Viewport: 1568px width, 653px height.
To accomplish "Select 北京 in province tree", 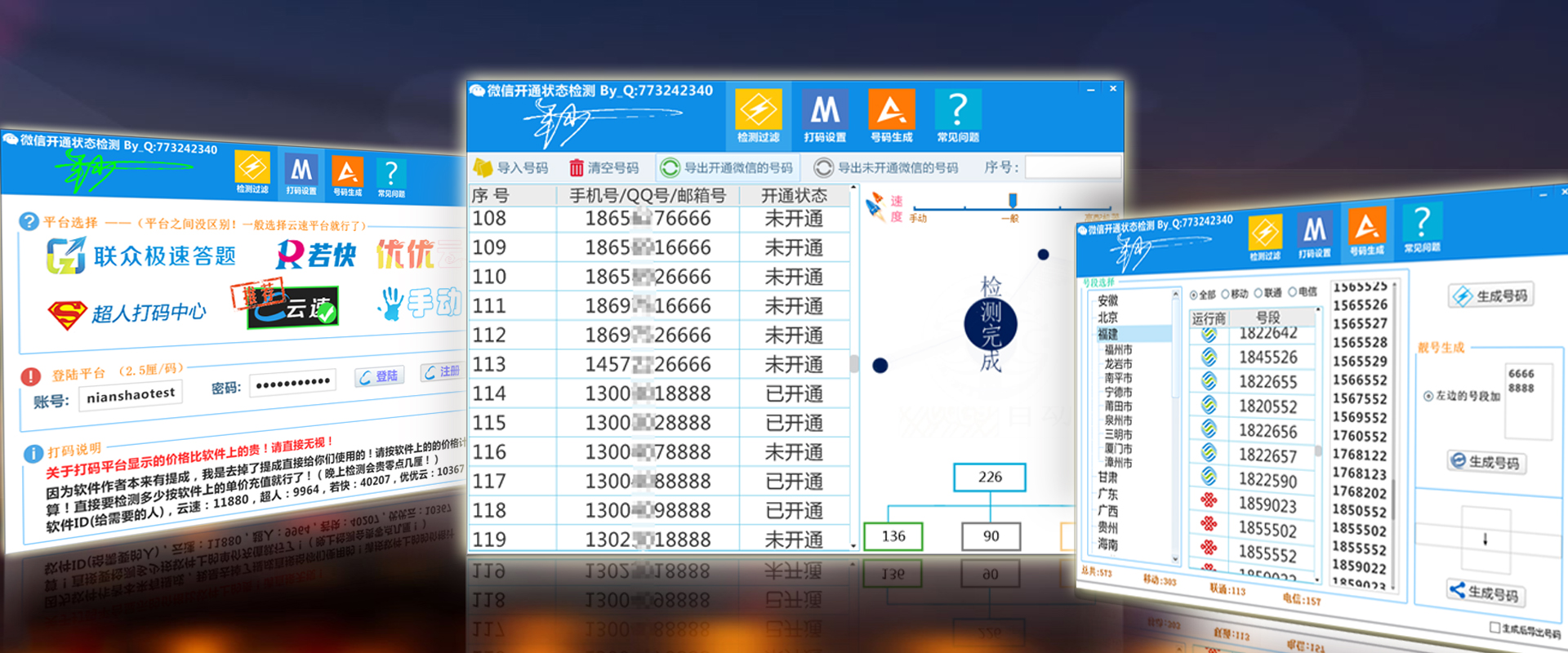I will (x=1107, y=317).
